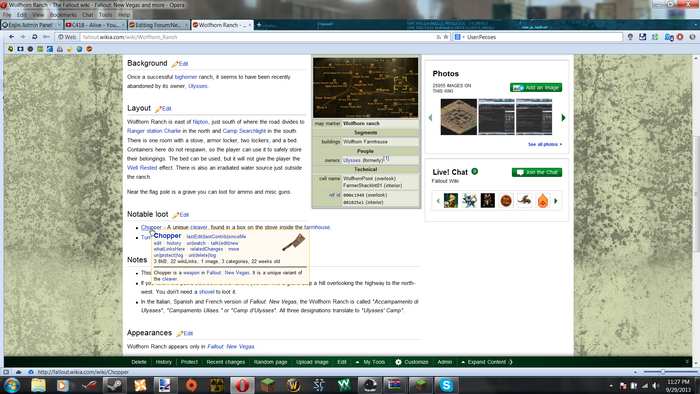Click the whatLinksHere link in popup
Viewport: 700px width, 394px height.
tap(169, 249)
